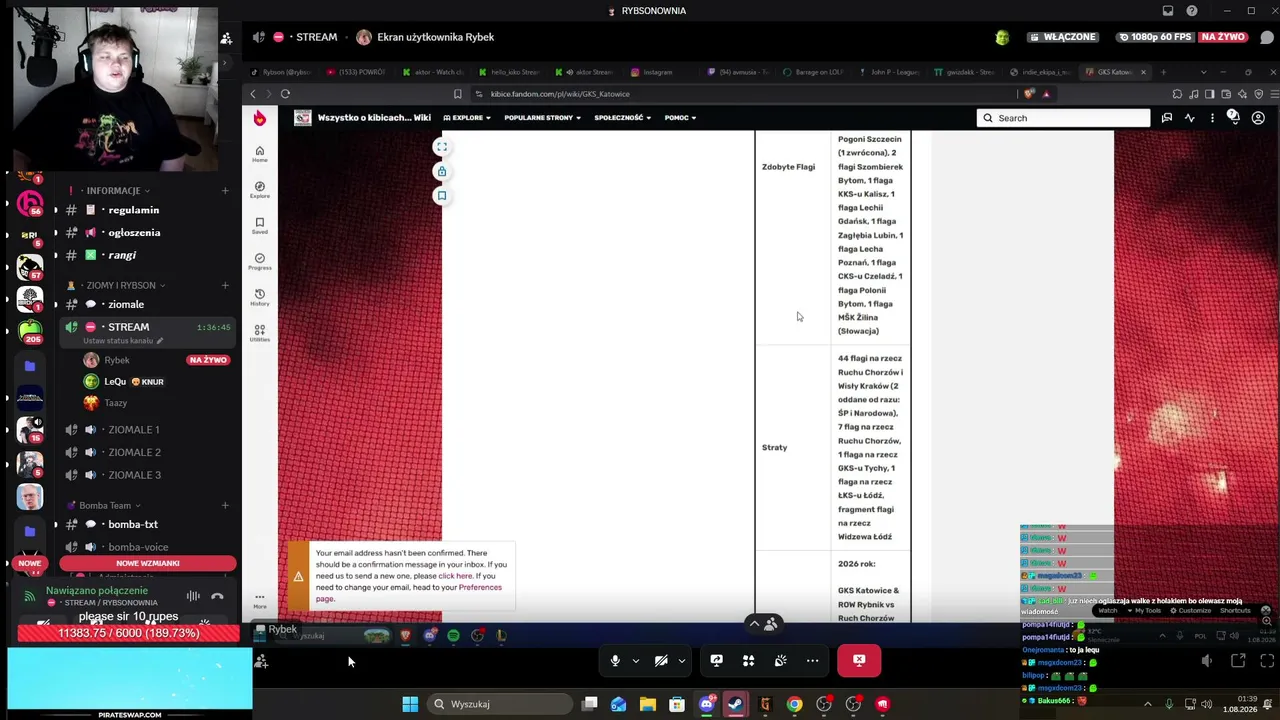Viewport: 1280px width, 720px height.
Task: Add a channel to the INFORMACJE category
Action: coord(225,190)
